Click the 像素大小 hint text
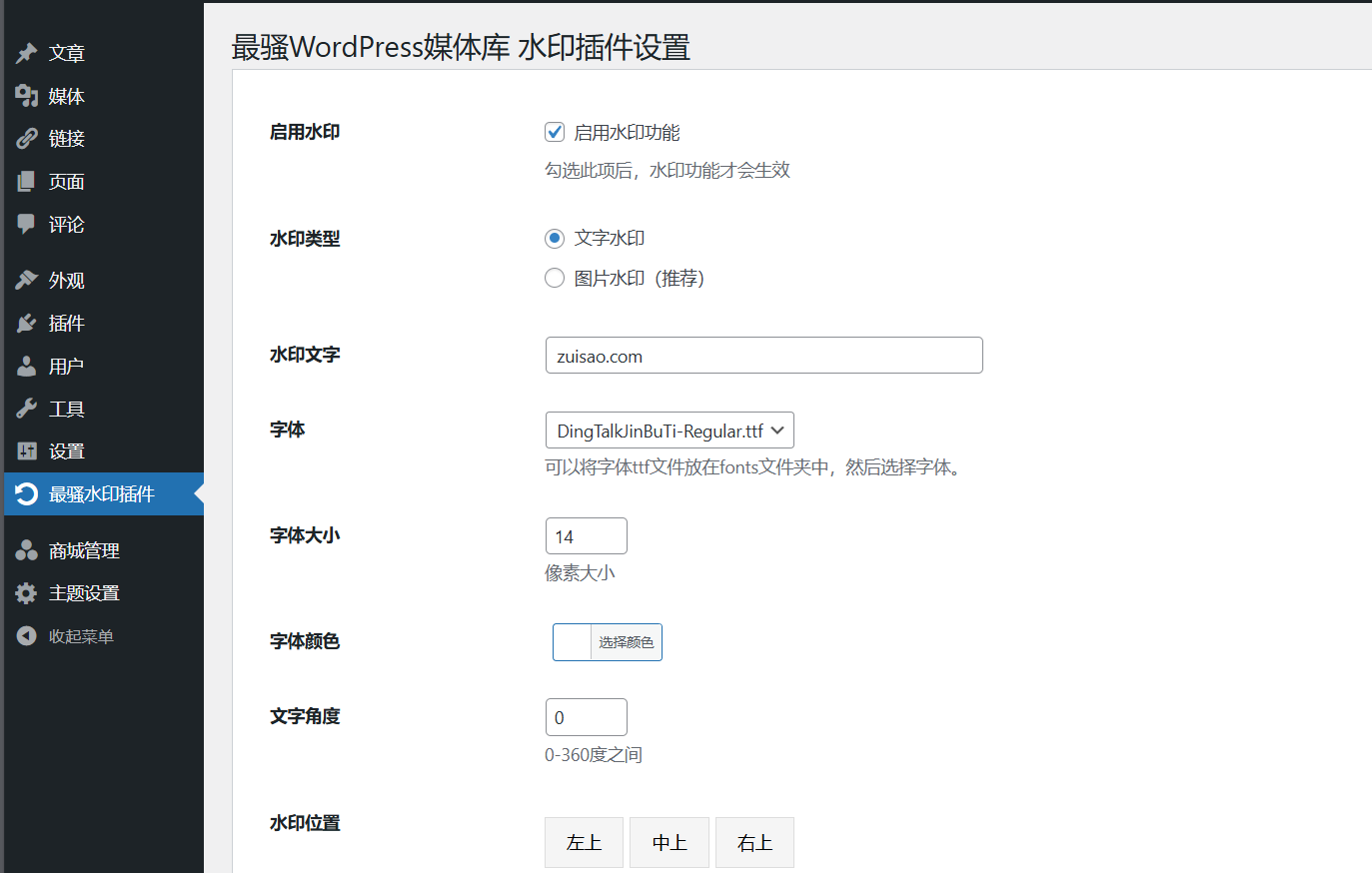 [580, 573]
